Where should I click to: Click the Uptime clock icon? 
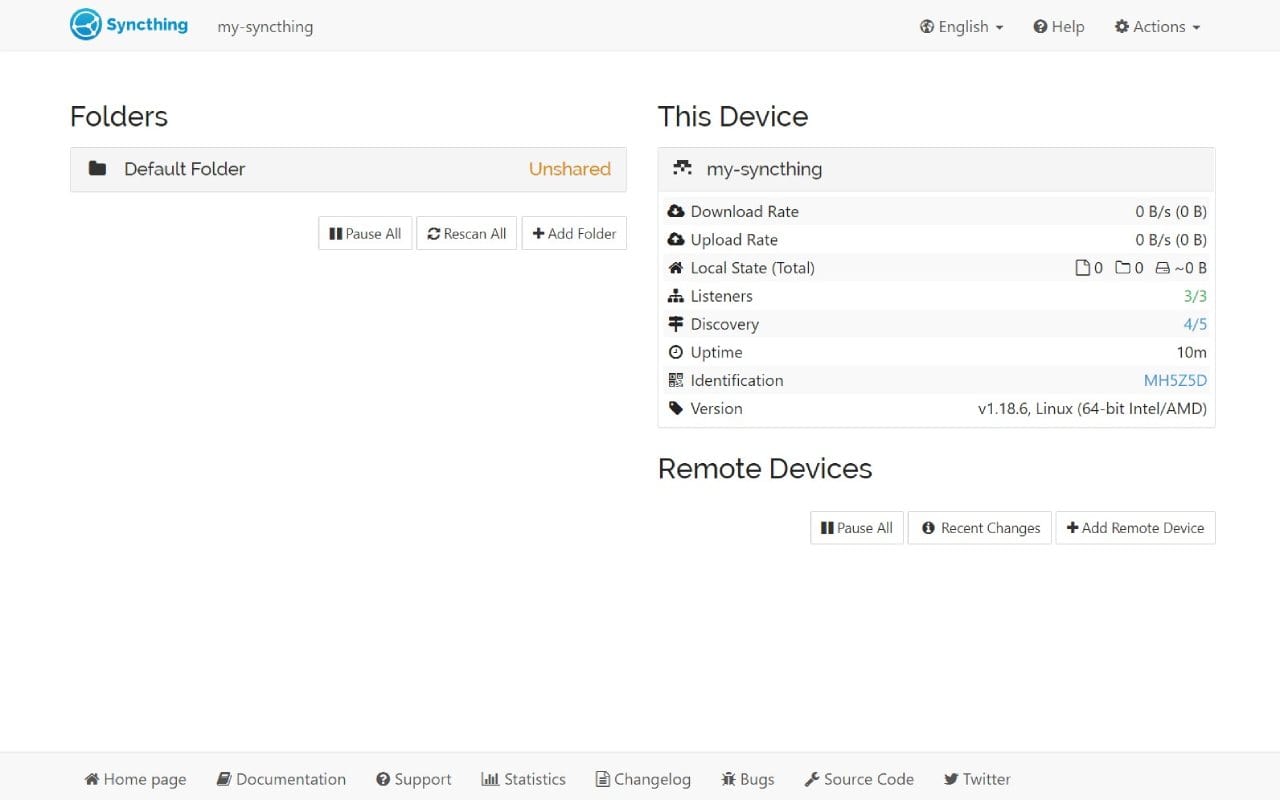pos(676,351)
